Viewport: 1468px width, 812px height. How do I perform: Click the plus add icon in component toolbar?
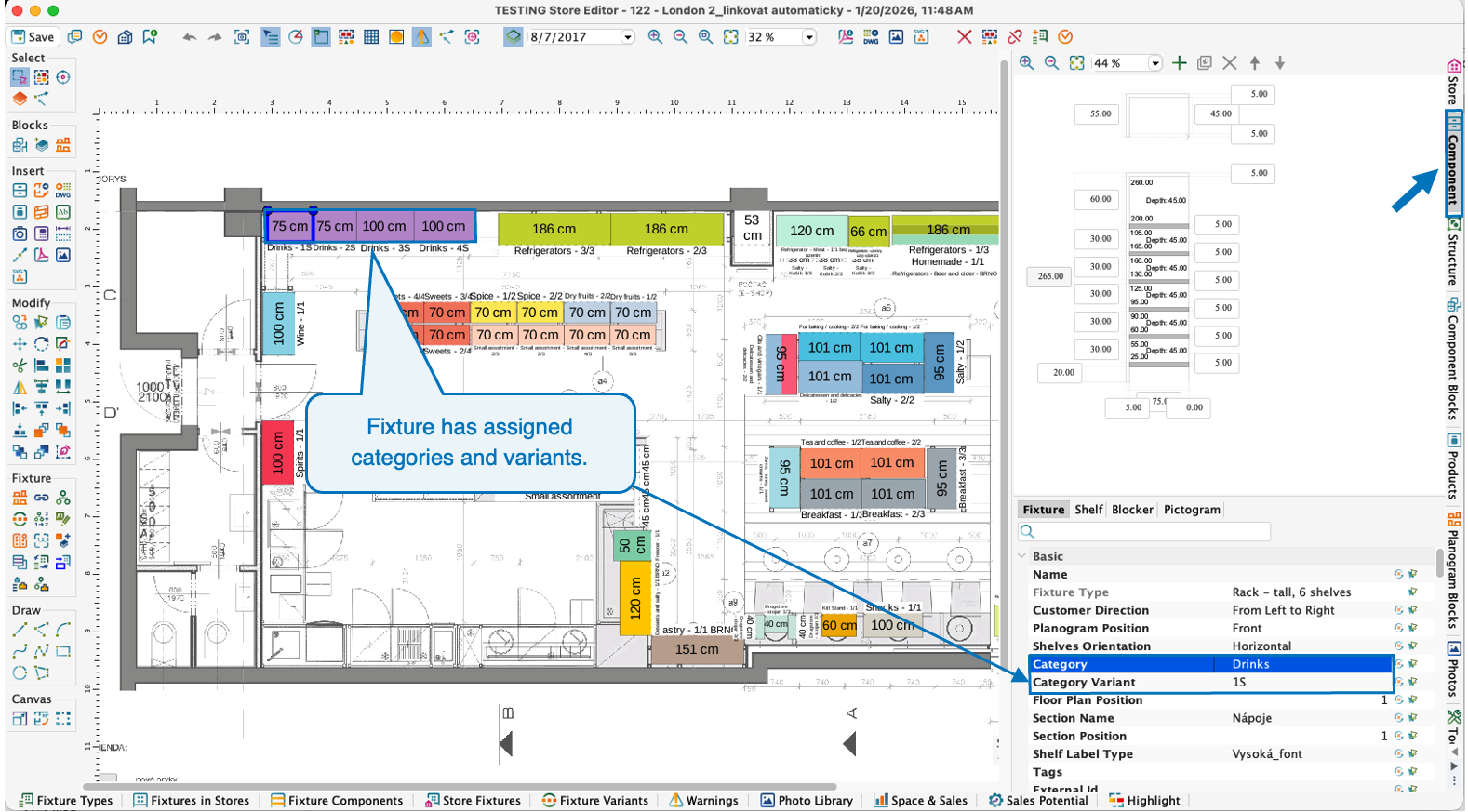click(1180, 63)
